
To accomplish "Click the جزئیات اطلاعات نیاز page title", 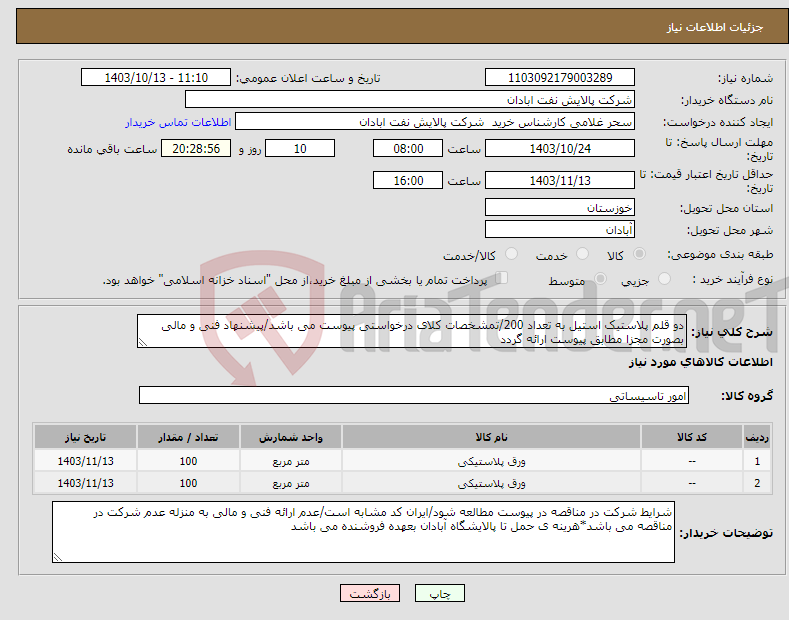I will click(x=715, y=27).
